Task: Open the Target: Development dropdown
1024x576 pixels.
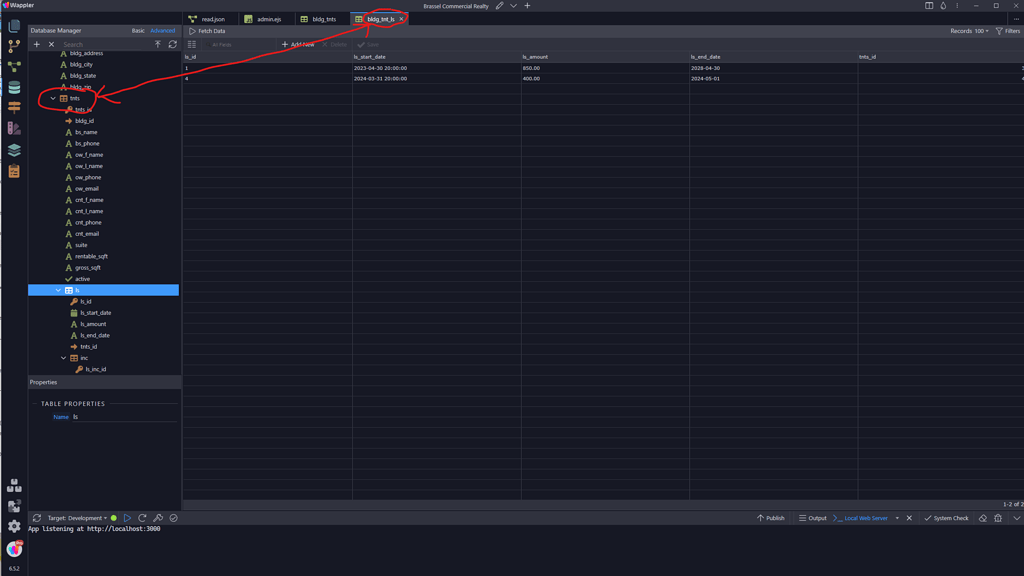Action: [76, 518]
